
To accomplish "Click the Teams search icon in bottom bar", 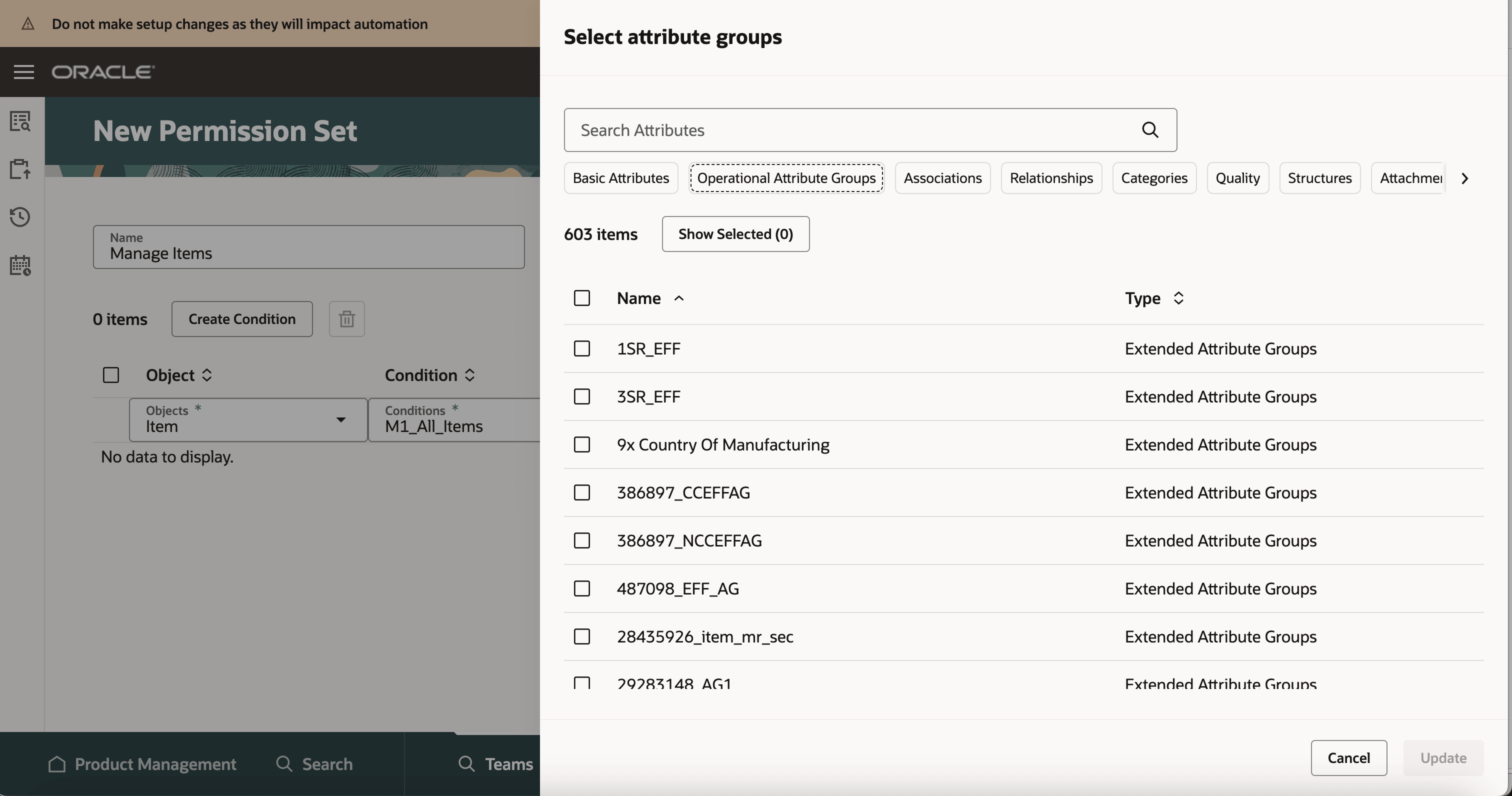I will (x=466, y=763).
